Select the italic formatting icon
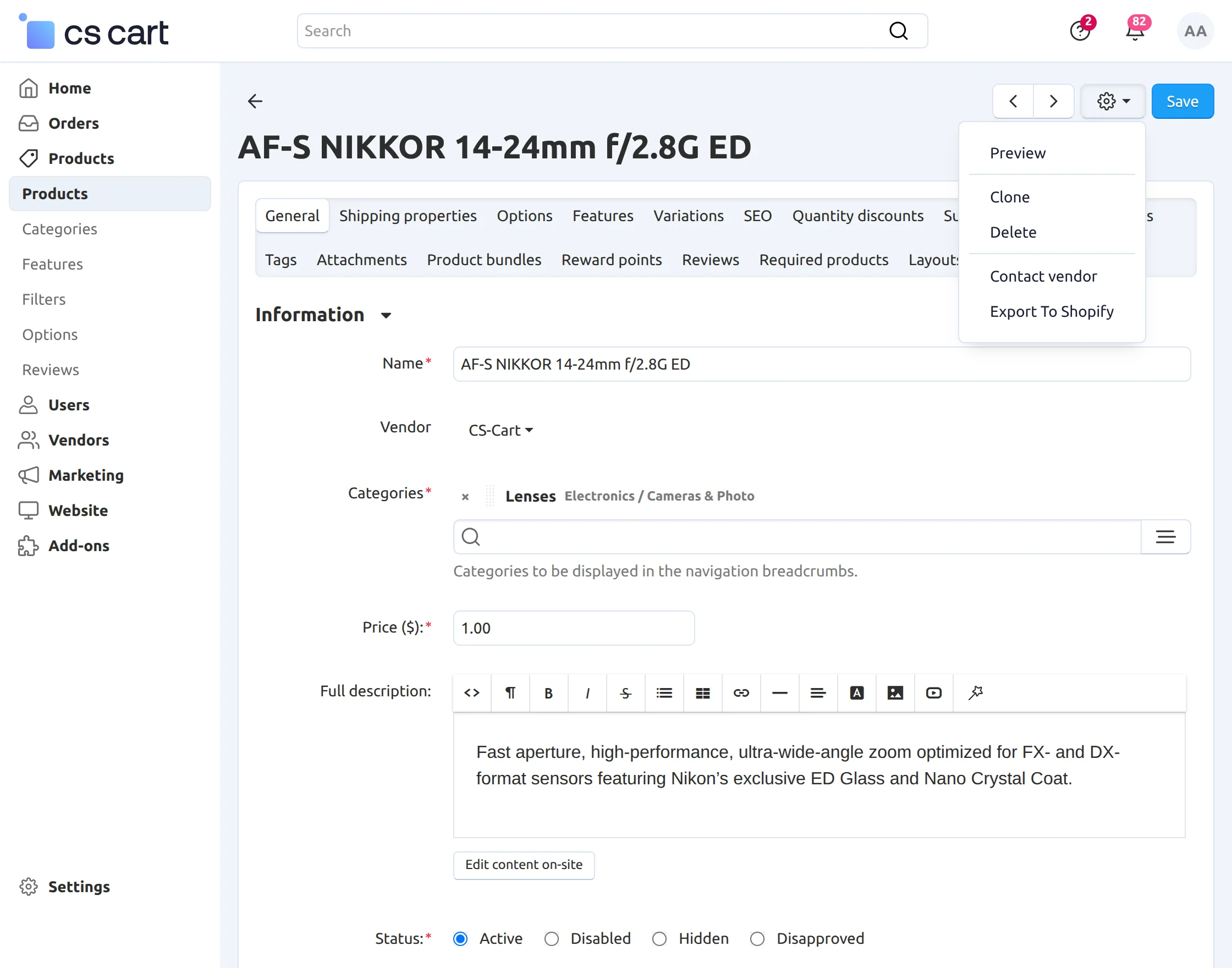Screen dimensions: 1232x968 coord(586,692)
